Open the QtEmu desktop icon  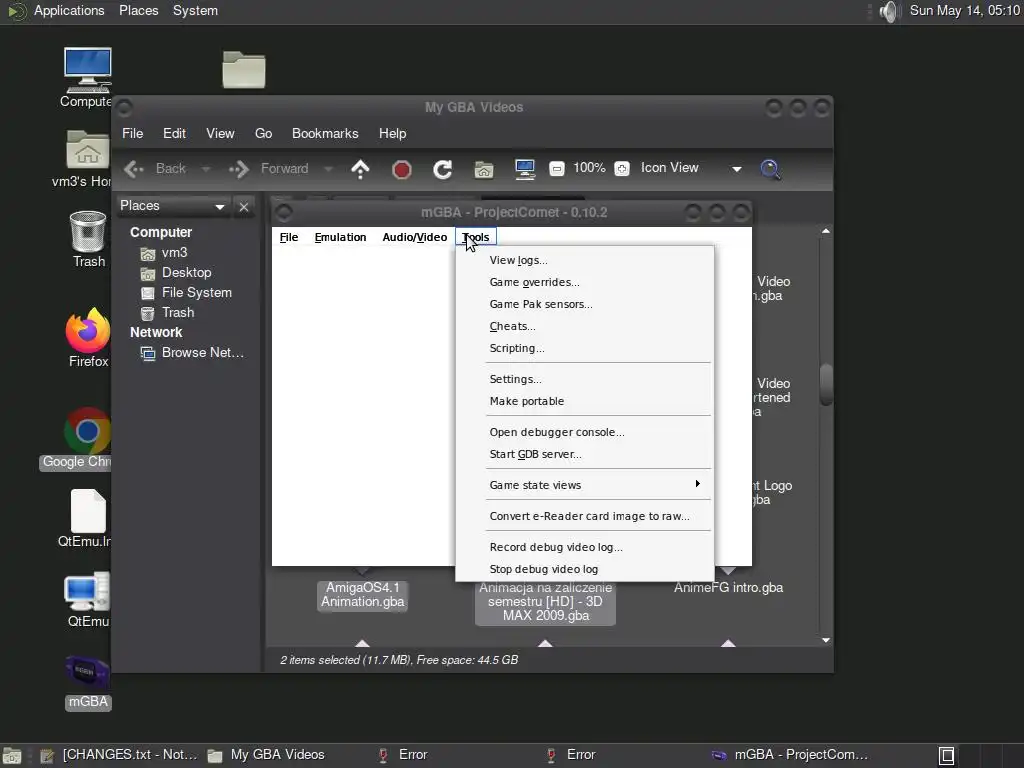(88, 600)
